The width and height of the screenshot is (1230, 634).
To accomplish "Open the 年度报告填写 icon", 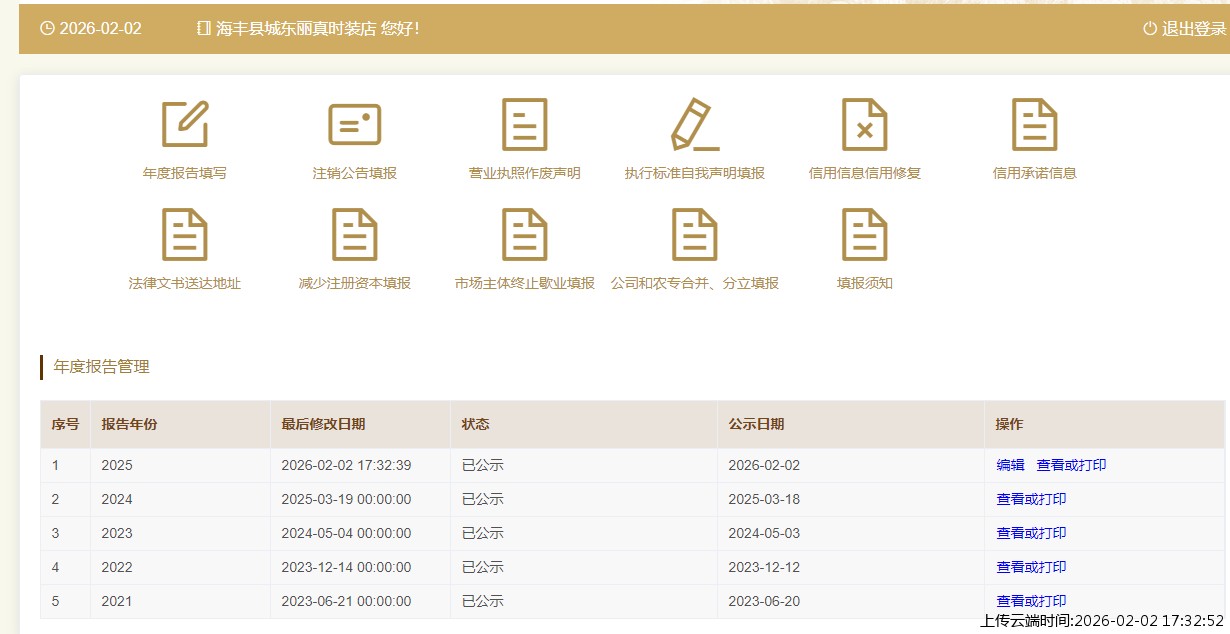I will pyautogui.click(x=185, y=125).
